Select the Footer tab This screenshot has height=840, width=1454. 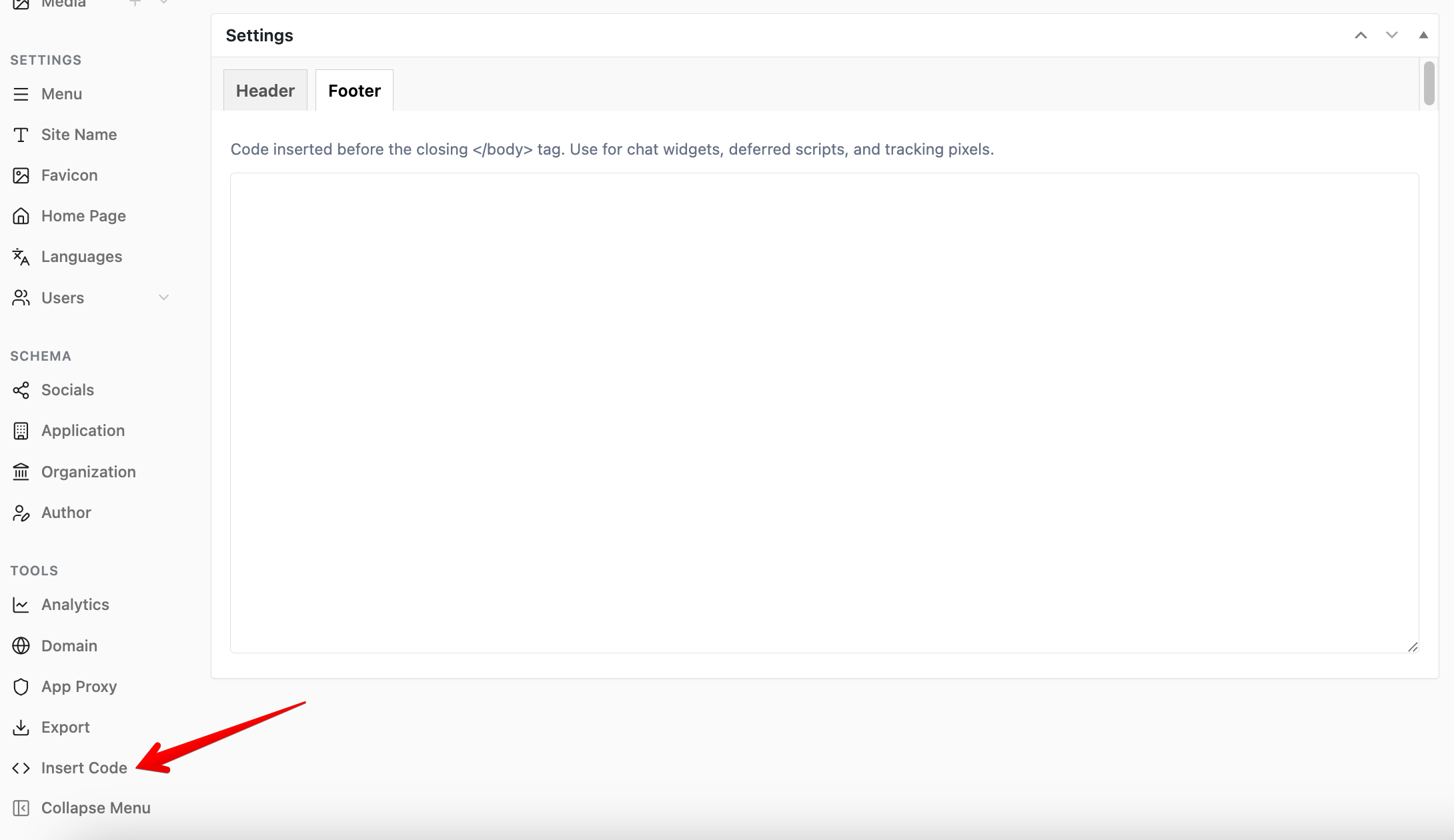click(354, 91)
